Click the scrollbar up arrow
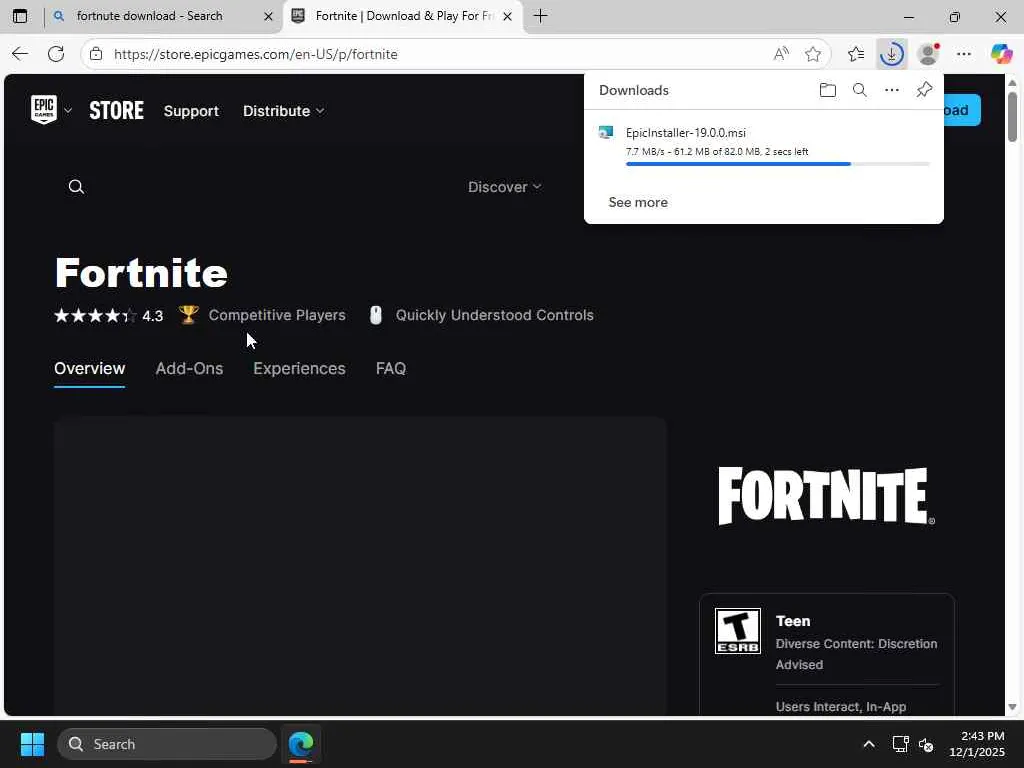Screen dimensions: 1024x768 (x=1012, y=83)
